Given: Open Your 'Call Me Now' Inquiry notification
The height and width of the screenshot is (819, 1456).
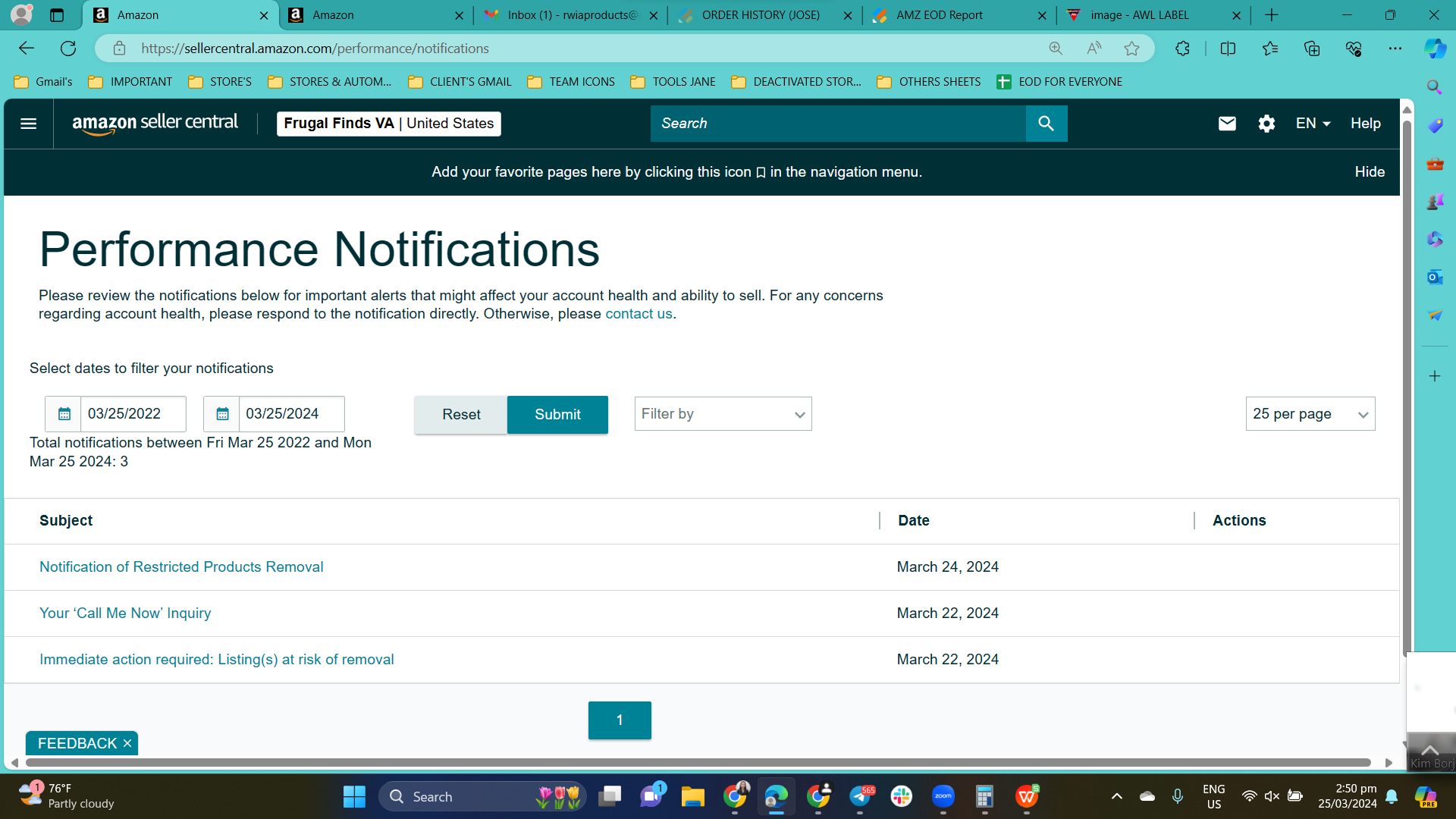Looking at the screenshot, I should pyautogui.click(x=125, y=613).
